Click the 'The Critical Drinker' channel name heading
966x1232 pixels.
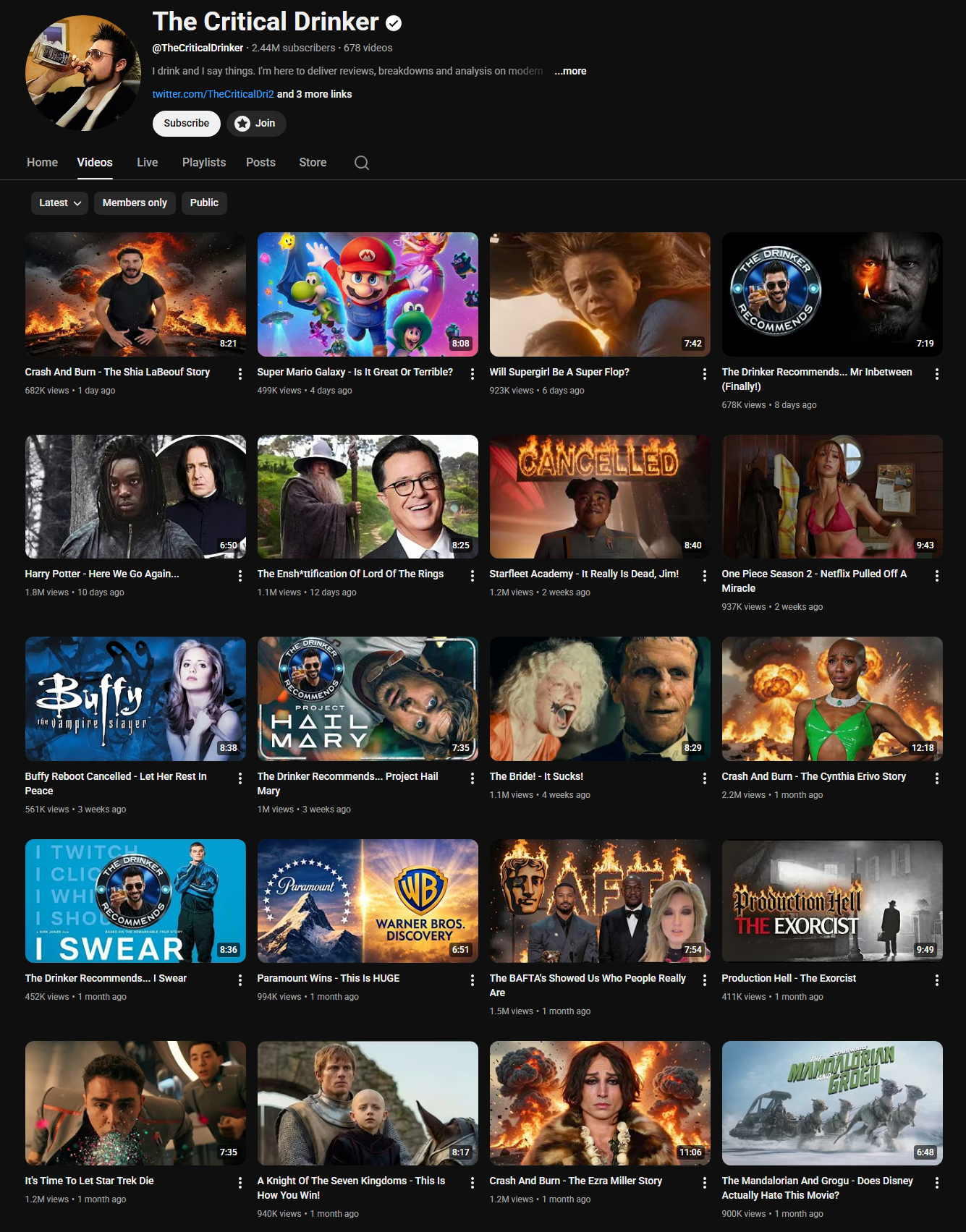266,22
